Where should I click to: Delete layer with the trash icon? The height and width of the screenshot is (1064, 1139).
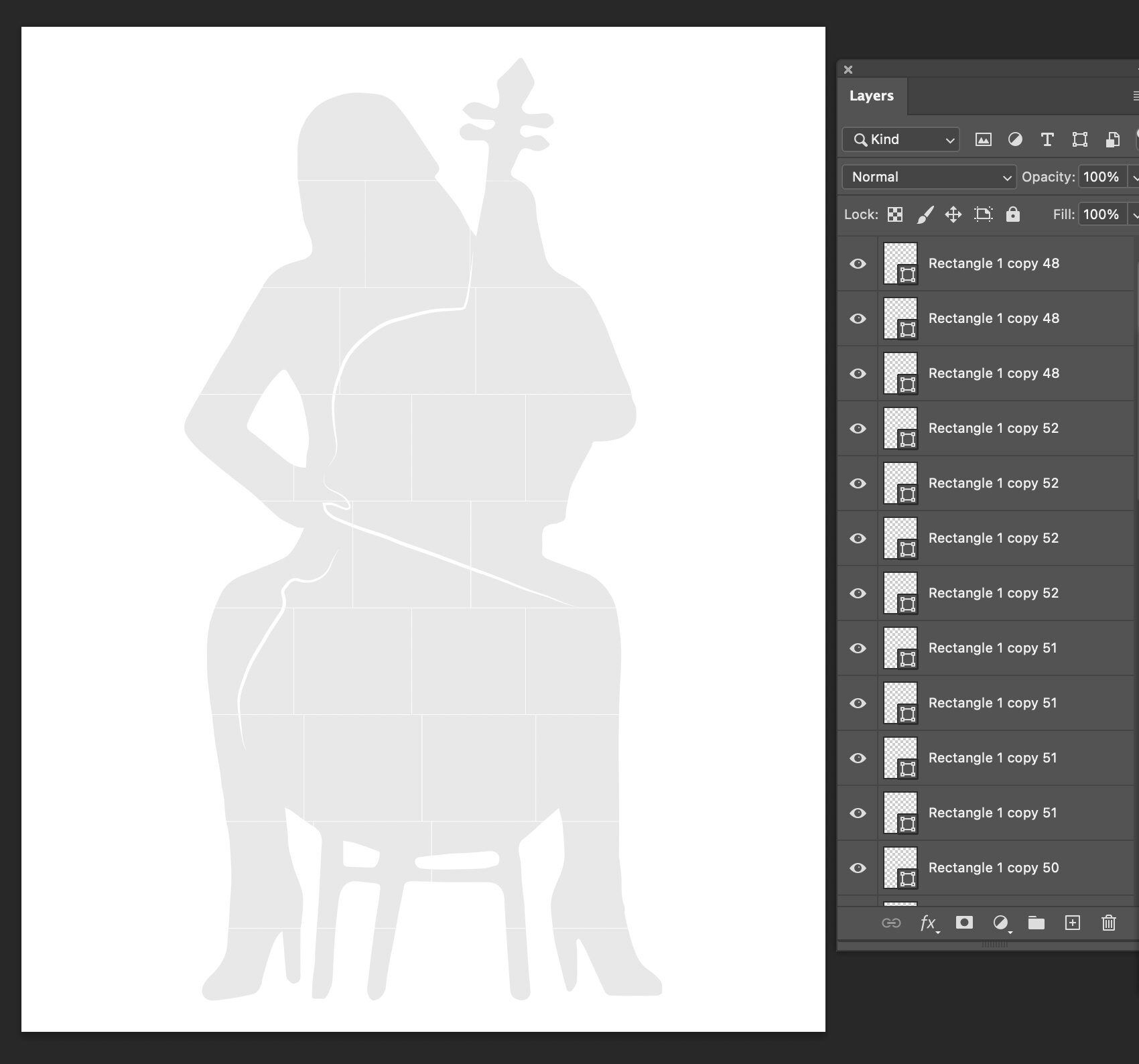(x=1109, y=923)
